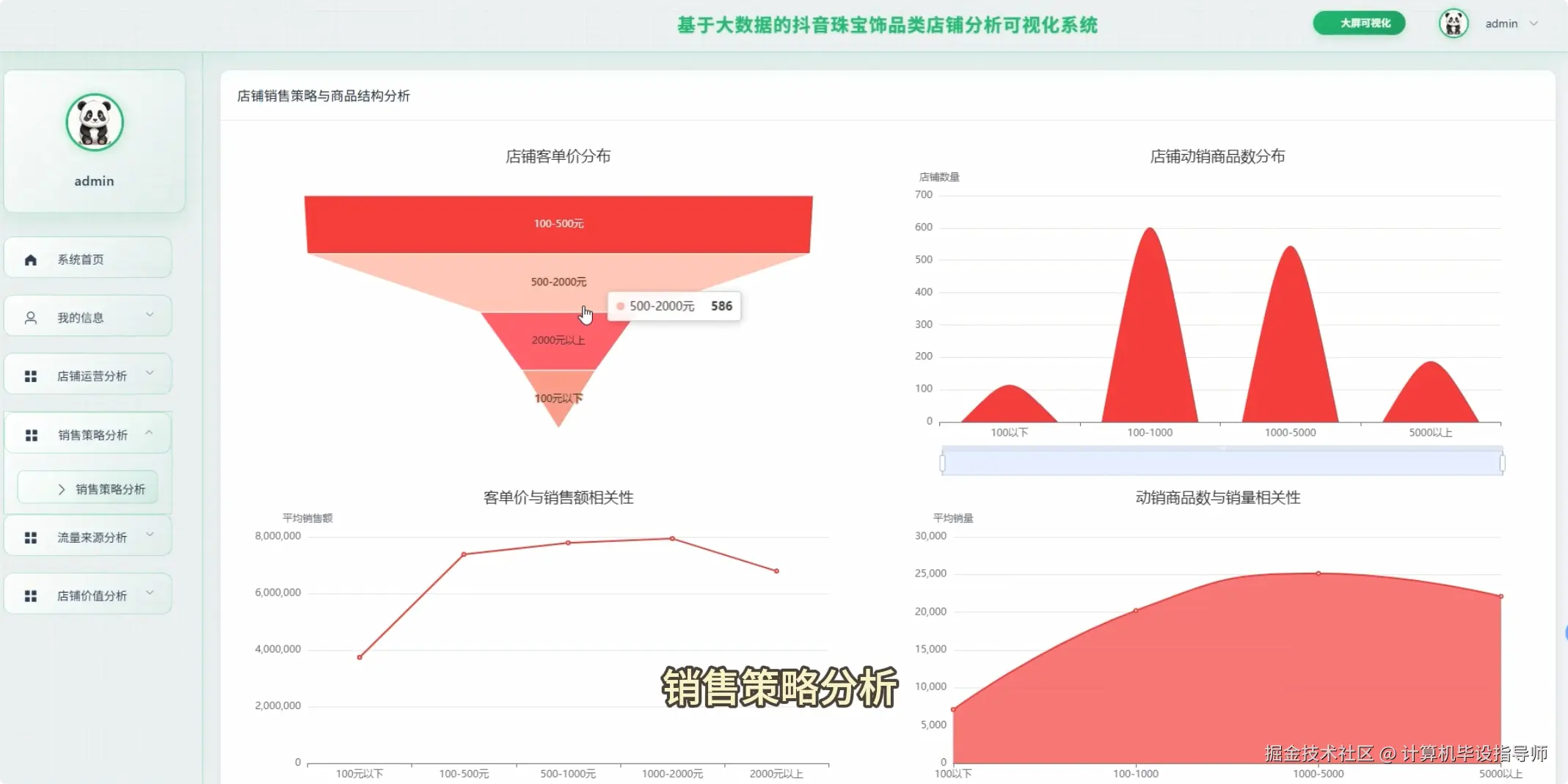Viewport: 1568px width, 784px height.
Task: Click the grid icon beside 销售策略分析 menu
Action: pos(32,436)
